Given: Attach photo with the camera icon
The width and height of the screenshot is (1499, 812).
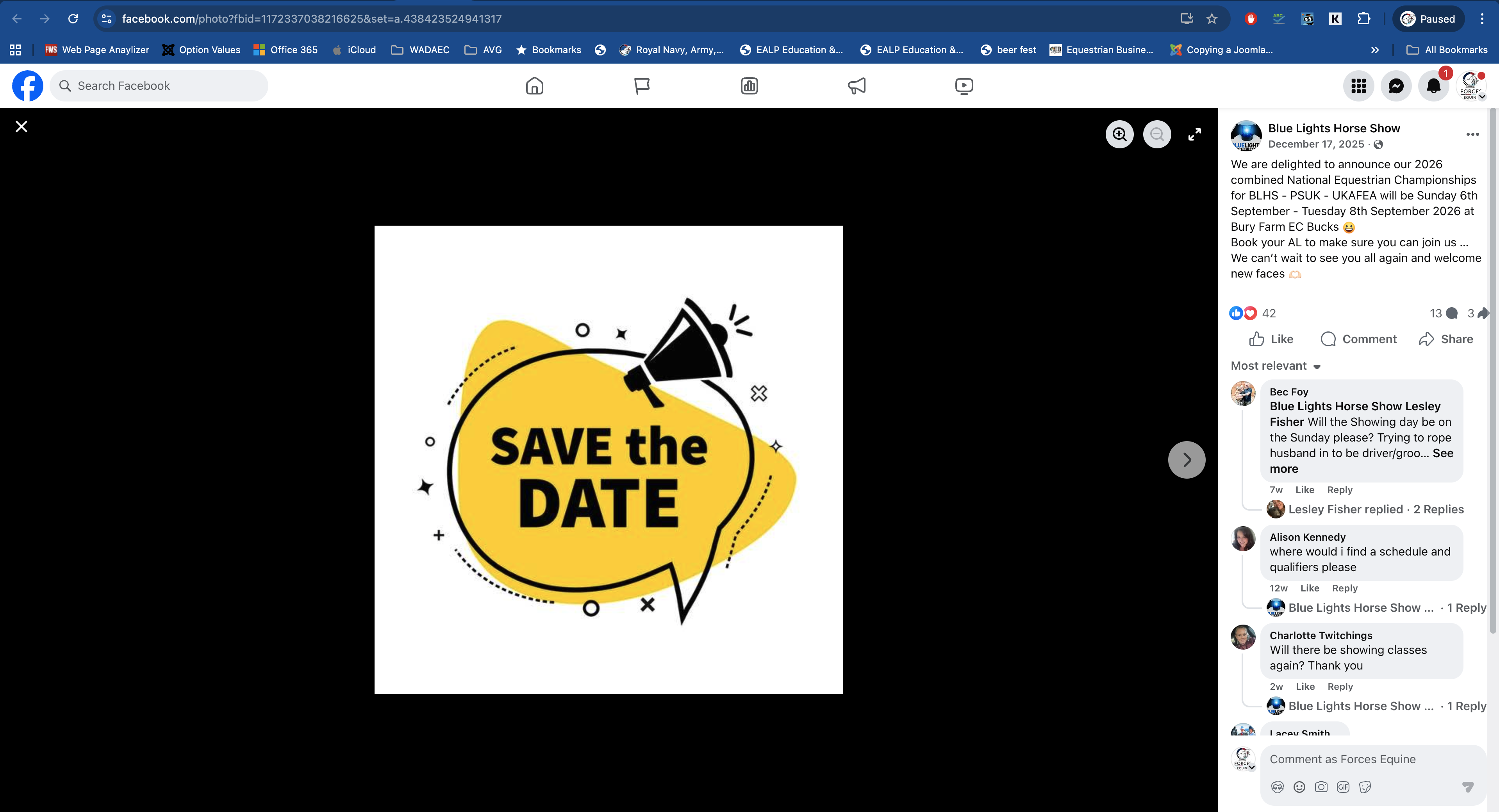Looking at the screenshot, I should click(1321, 787).
